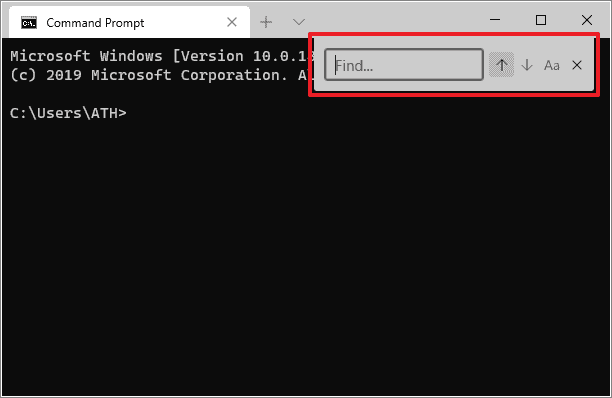
Task: Maximize the terminal window
Action: pos(541,20)
